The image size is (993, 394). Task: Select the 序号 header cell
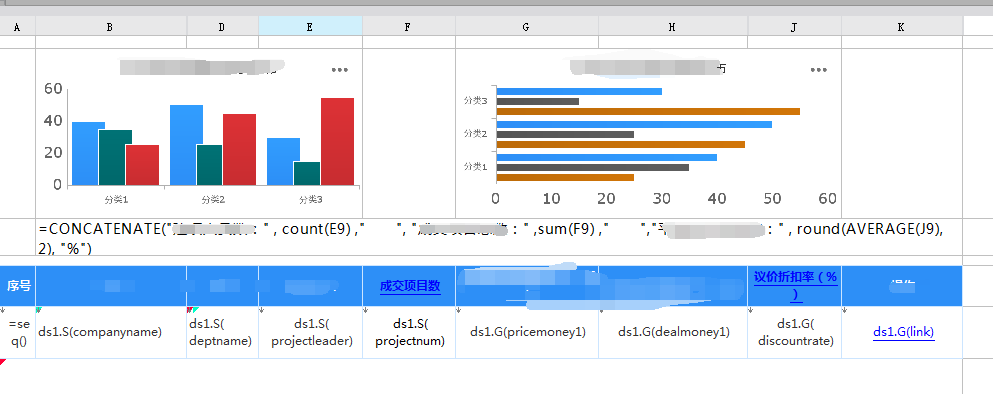pyautogui.click(x=18, y=286)
